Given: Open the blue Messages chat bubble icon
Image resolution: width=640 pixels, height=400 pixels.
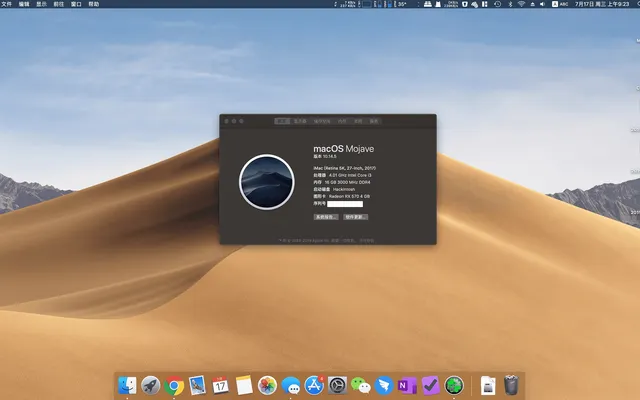Looking at the screenshot, I should coord(291,385).
